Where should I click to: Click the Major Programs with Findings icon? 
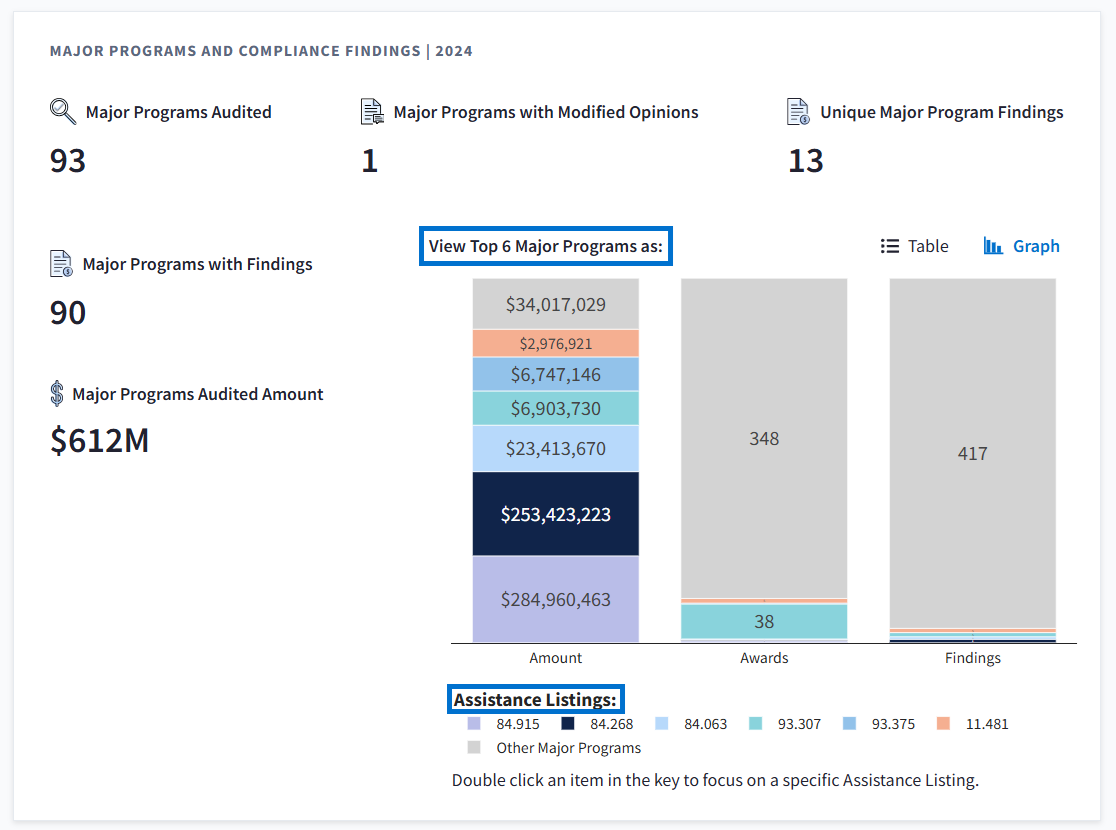[x=61, y=264]
